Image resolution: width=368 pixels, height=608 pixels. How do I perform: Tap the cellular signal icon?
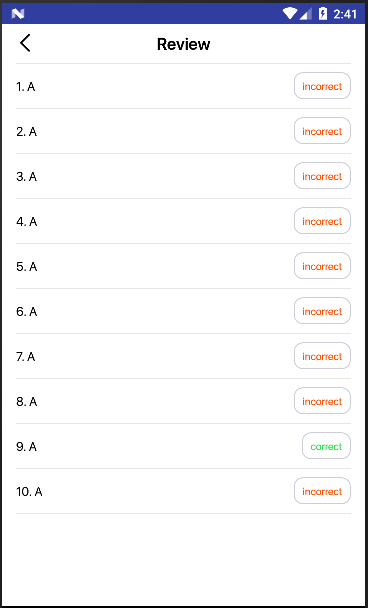click(306, 14)
